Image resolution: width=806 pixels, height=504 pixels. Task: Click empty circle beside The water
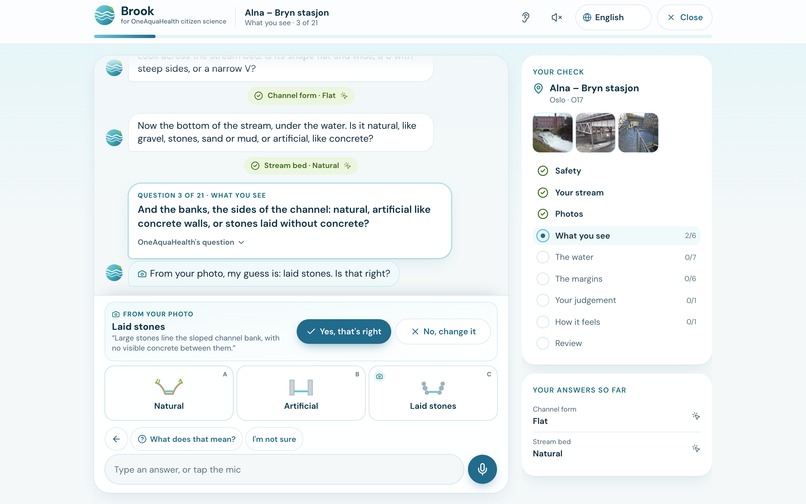(543, 257)
